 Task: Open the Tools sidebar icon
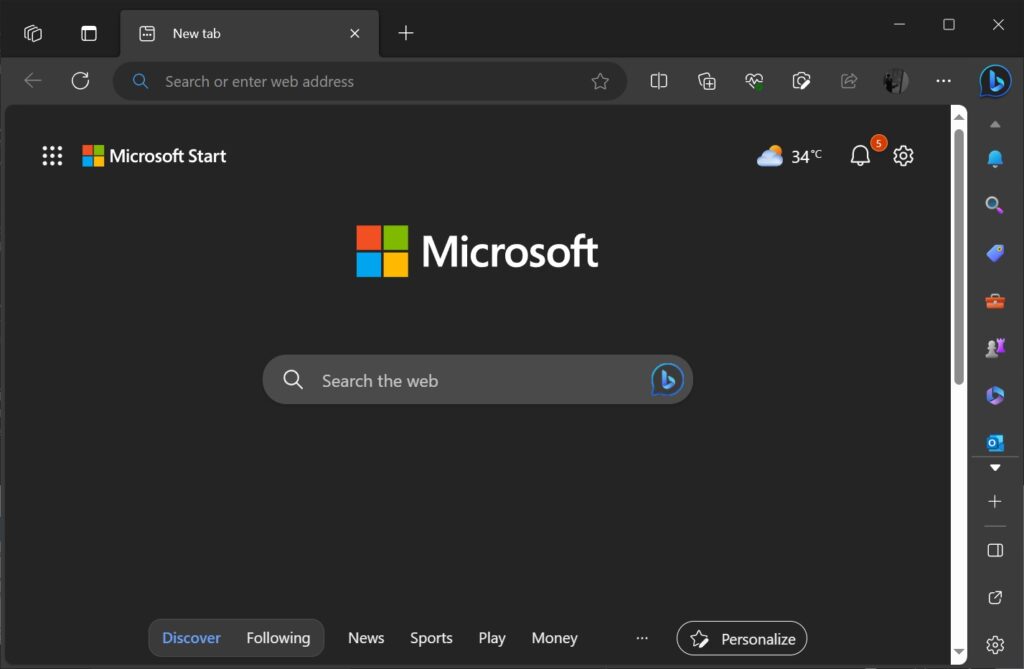pos(994,300)
